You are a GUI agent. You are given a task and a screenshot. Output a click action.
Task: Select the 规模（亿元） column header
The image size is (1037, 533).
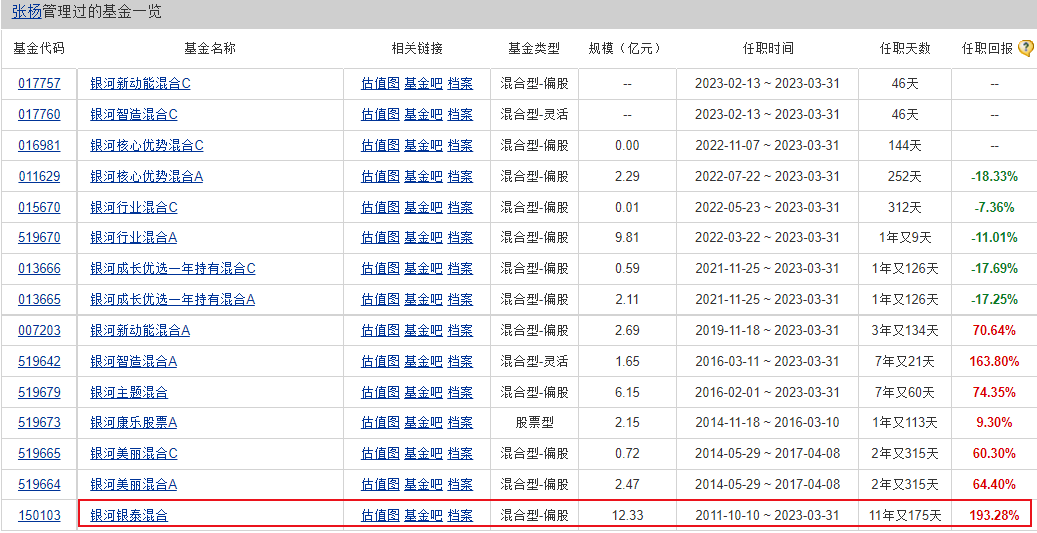pyautogui.click(x=626, y=48)
